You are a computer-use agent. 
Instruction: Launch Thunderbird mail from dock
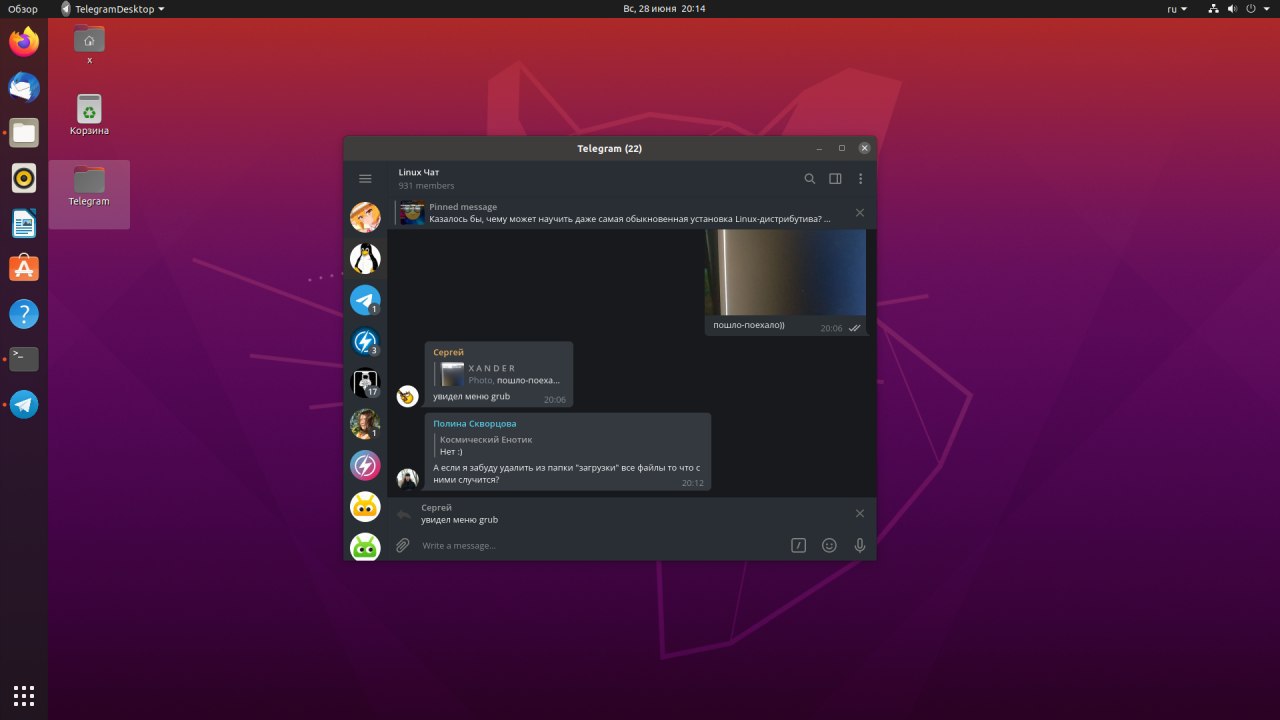pyautogui.click(x=24, y=87)
